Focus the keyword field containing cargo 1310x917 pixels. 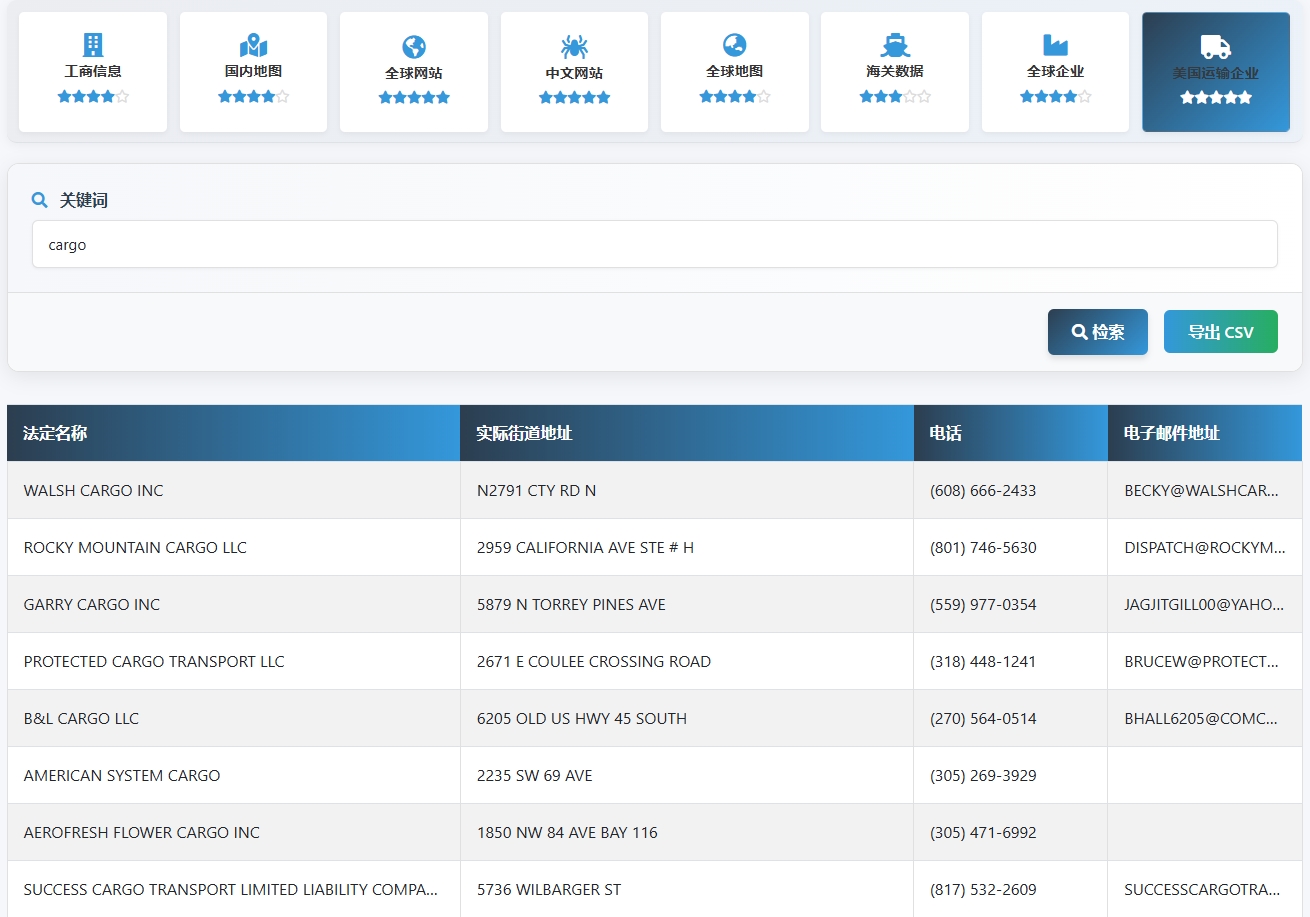pos(655,244)
